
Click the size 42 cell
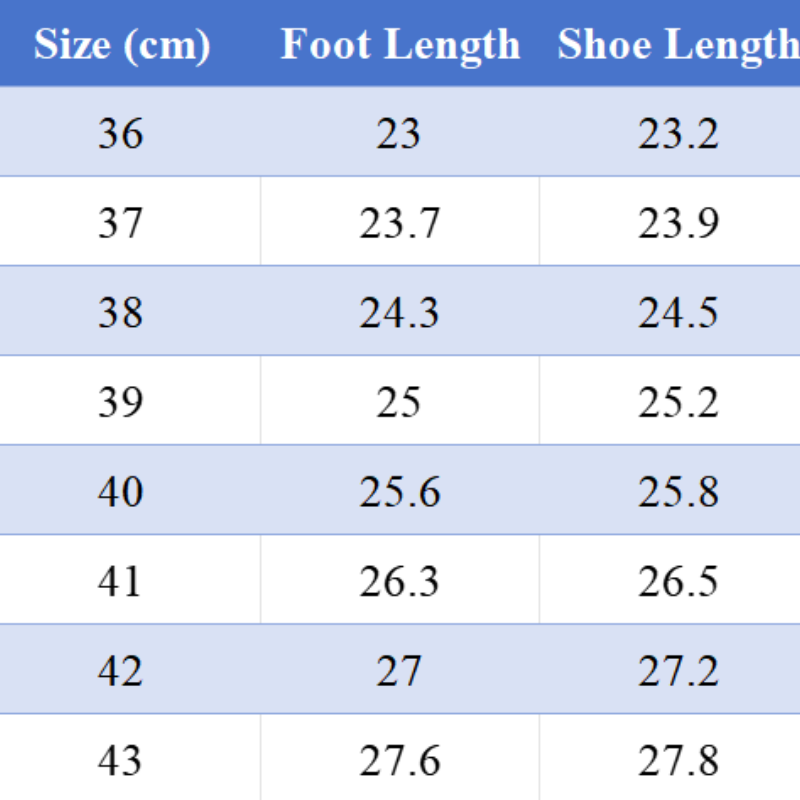coord(121,671)
